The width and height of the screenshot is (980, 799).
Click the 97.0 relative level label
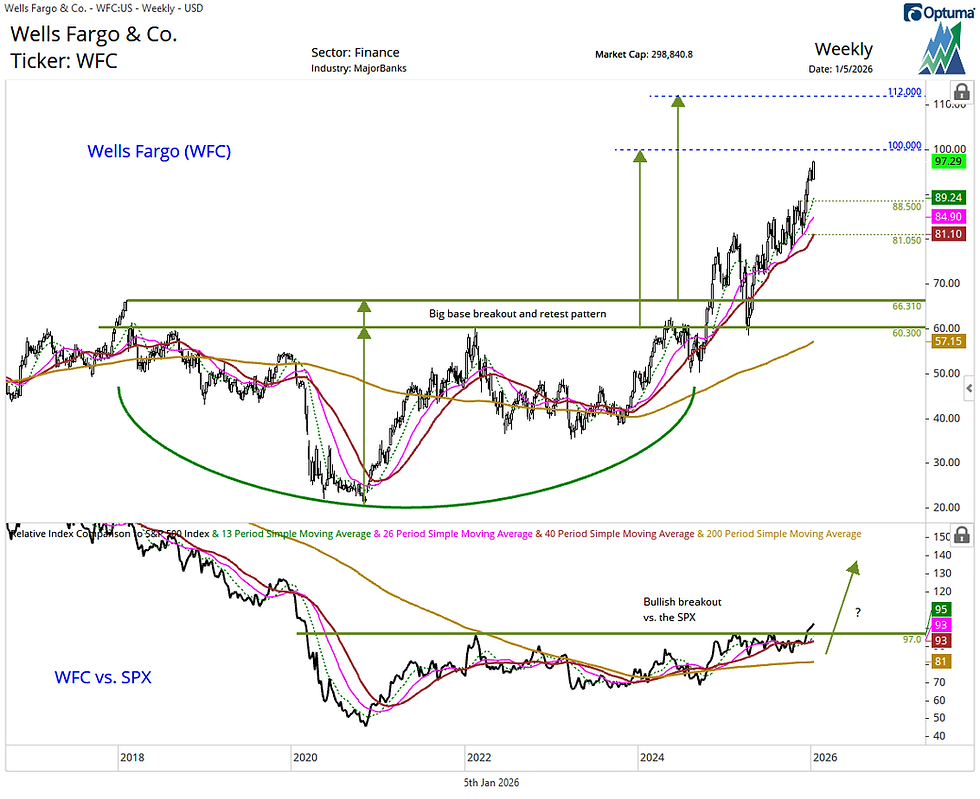point(912,640)
